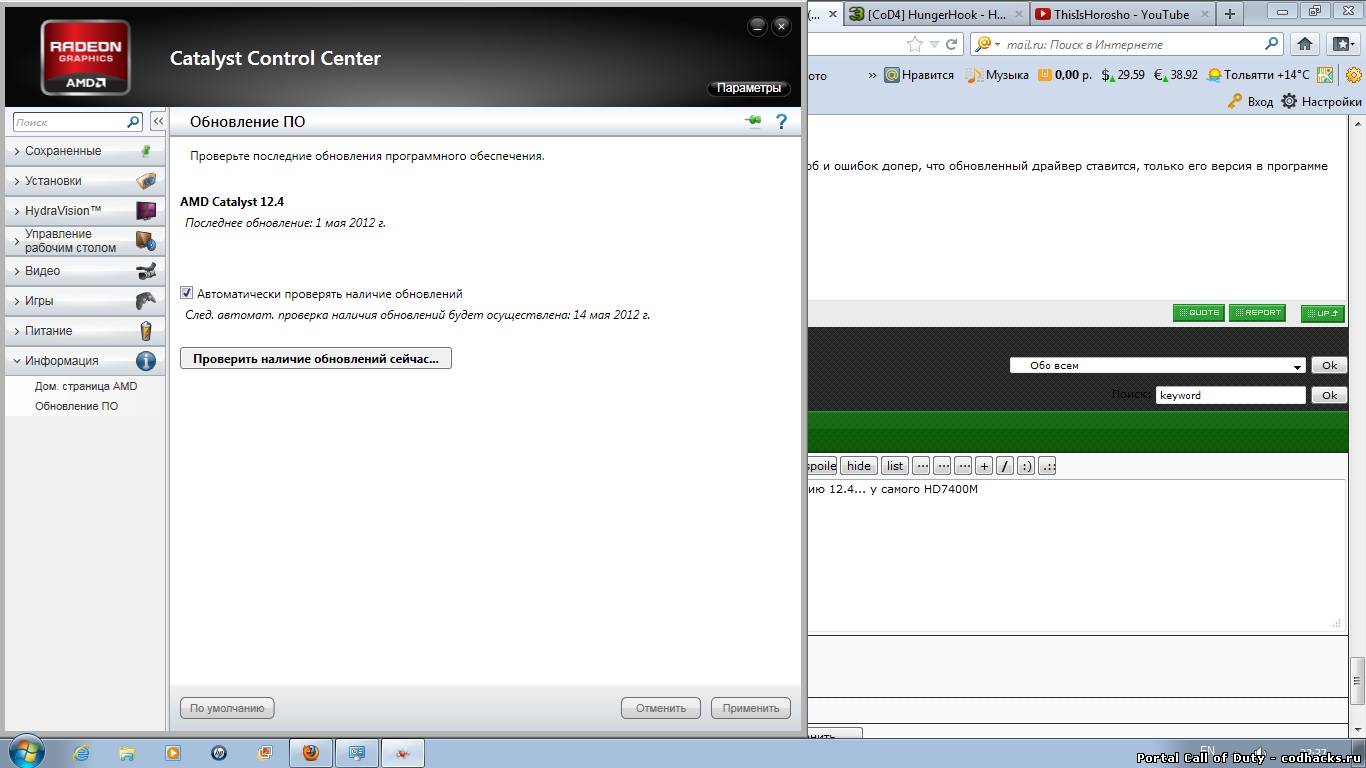Screen dimensions: 1366x768
Task: Expand the HydraVision™ category
Action: pos(63,211)
